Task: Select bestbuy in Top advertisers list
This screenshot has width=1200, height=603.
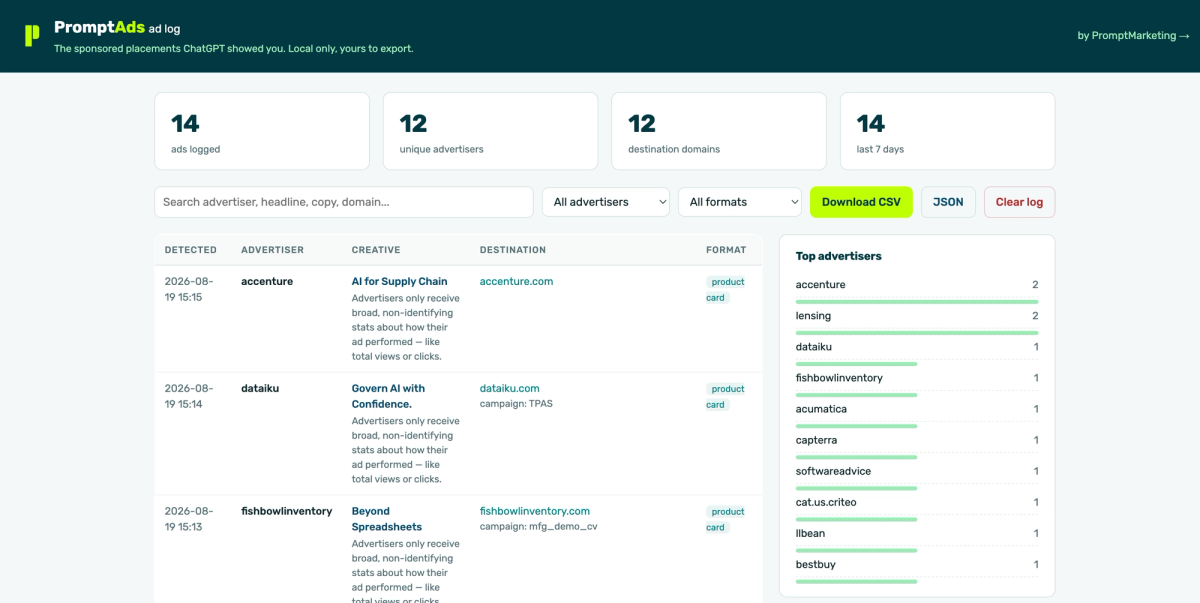Action: pos(917,564)
